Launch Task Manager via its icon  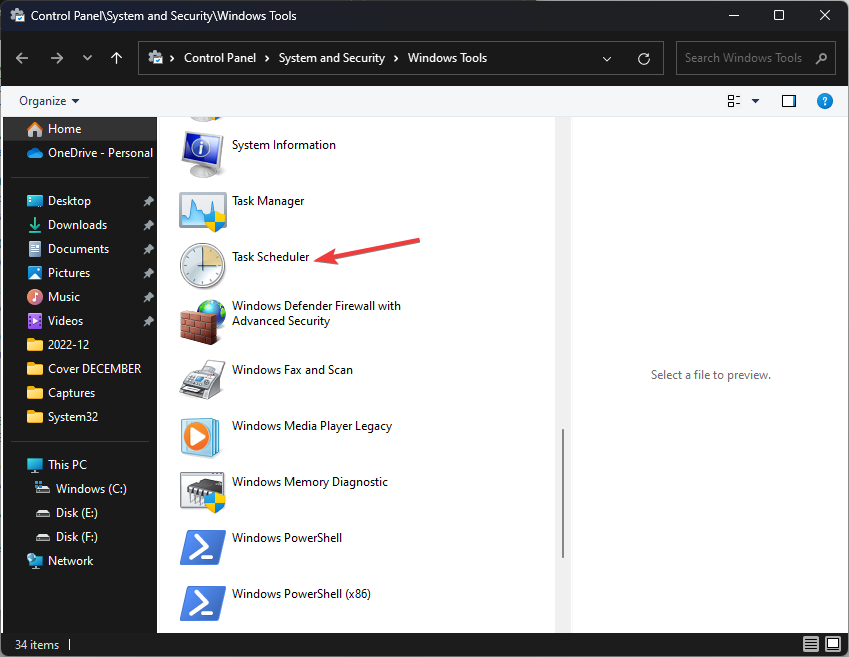point(203,211)
